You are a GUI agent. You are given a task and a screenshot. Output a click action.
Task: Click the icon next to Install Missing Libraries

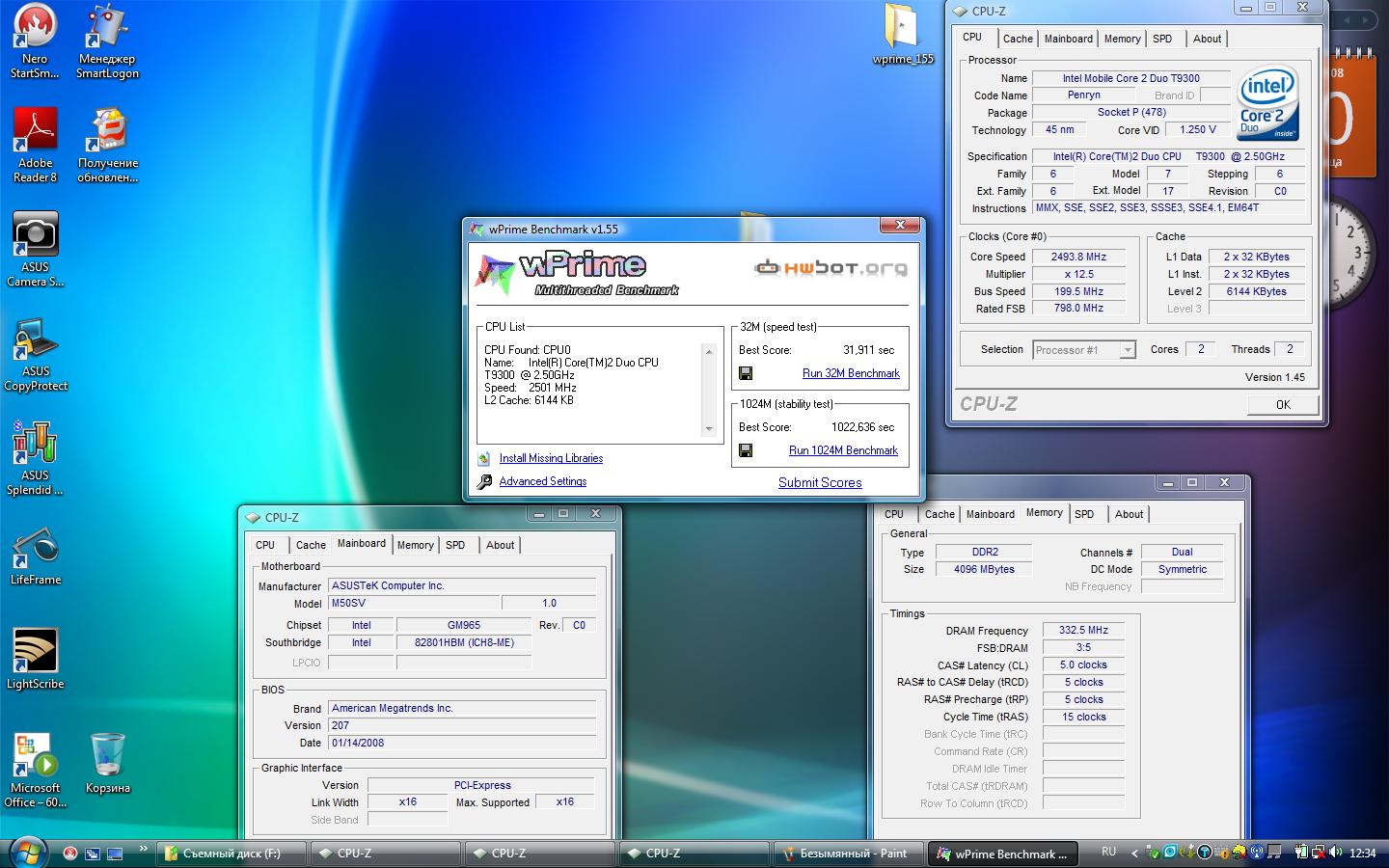point(484,458)
